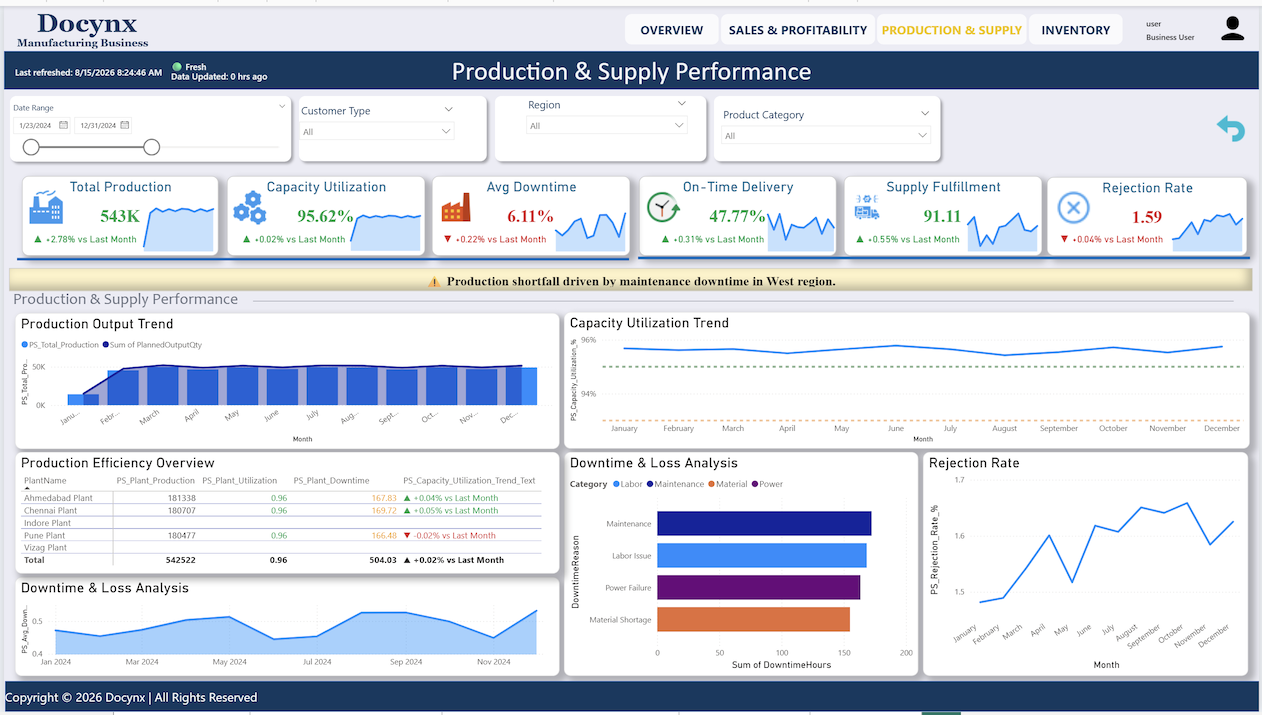Click the Business User label
The width and height of the screenshot is (1262, 715).
pyautogui.click(x=1170, y=37)
